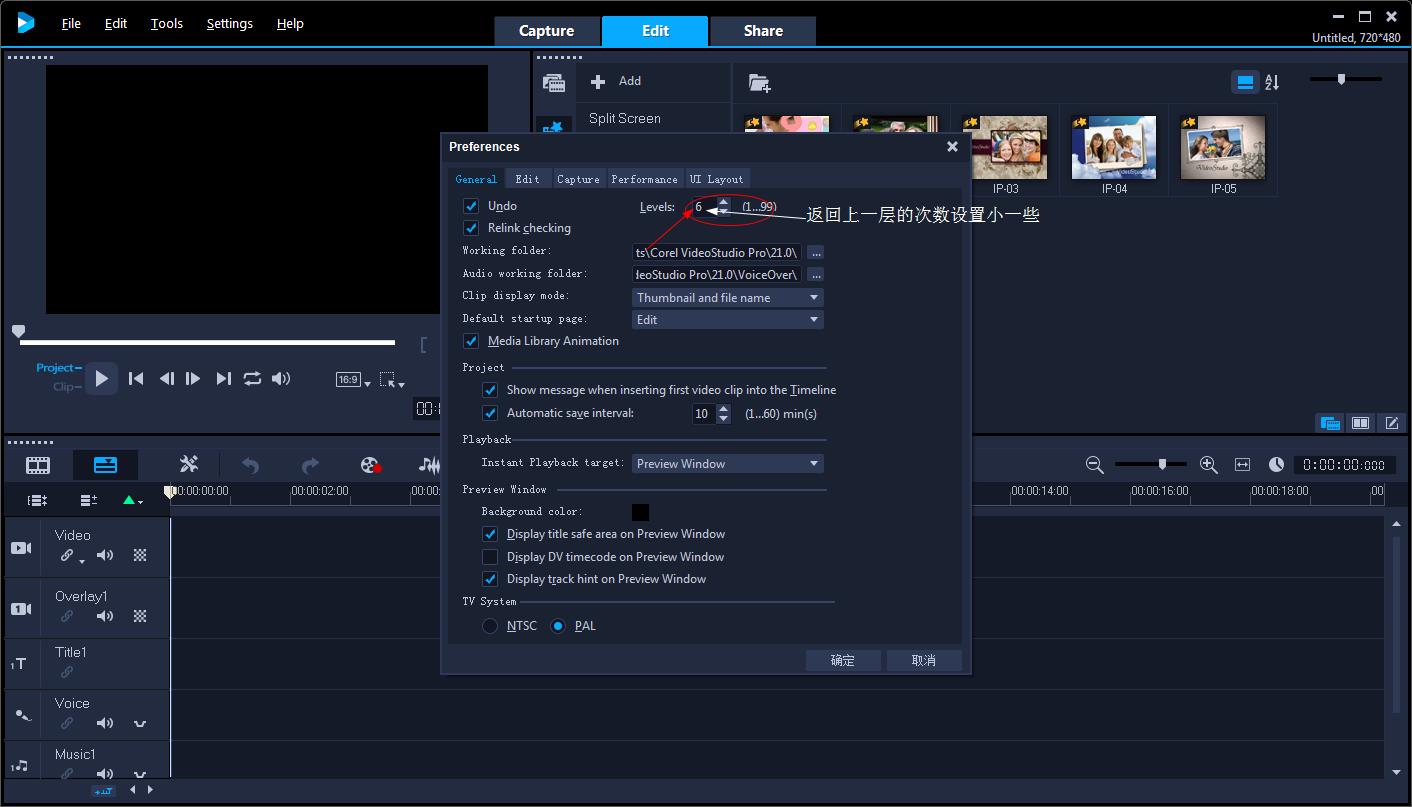Step to previous frame

pos(166,378)
